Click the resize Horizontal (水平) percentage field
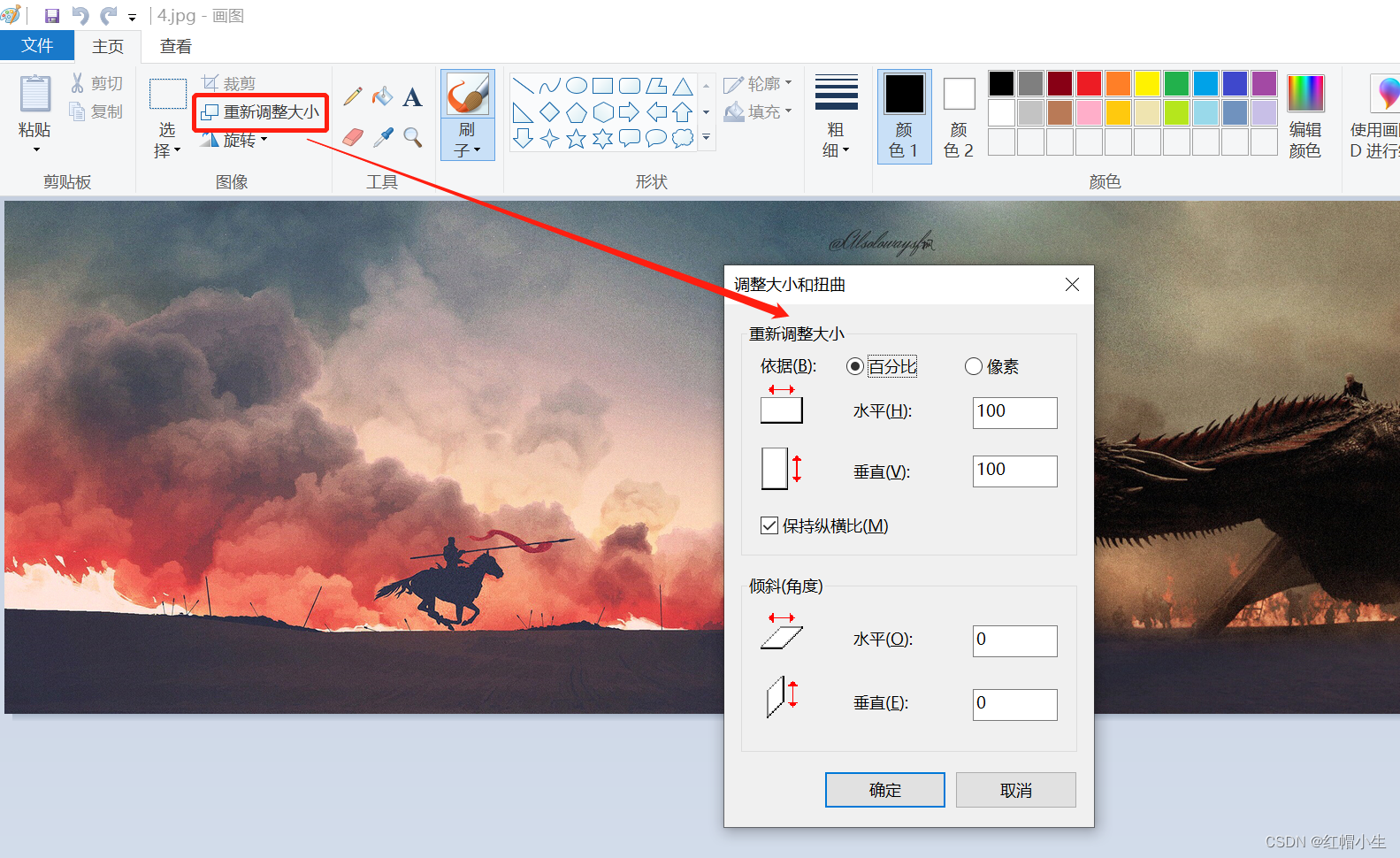 tap(1014, 412)
